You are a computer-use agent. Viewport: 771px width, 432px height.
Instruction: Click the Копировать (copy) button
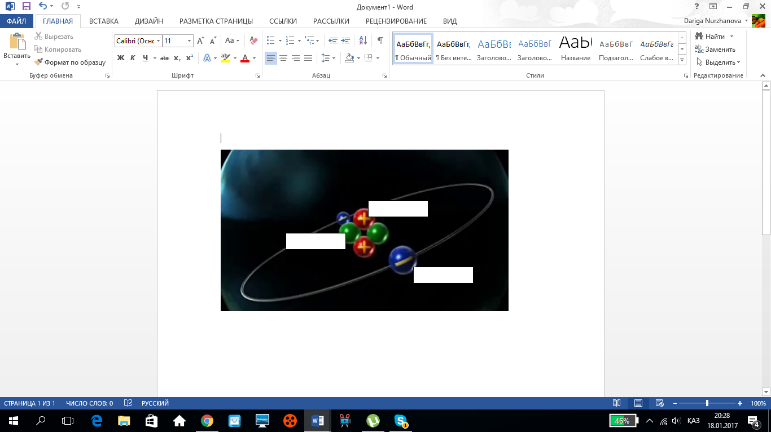(58, 49)
